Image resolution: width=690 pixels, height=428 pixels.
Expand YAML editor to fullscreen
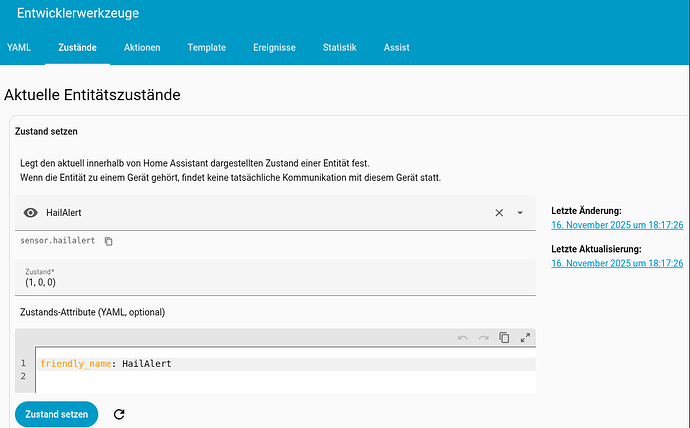(x=525, y=337)
